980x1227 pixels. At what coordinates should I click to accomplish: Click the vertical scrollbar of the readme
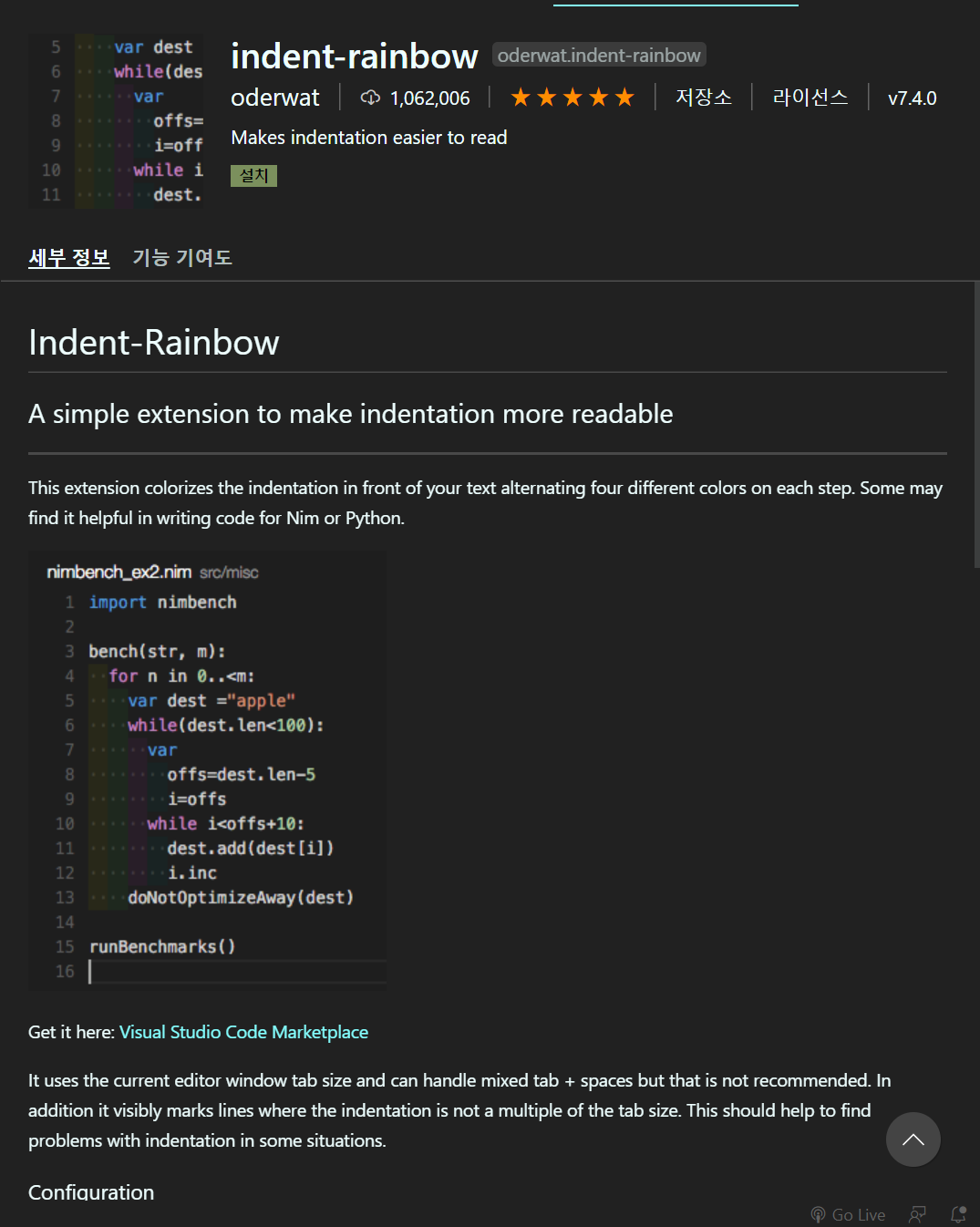coord(976,426)
